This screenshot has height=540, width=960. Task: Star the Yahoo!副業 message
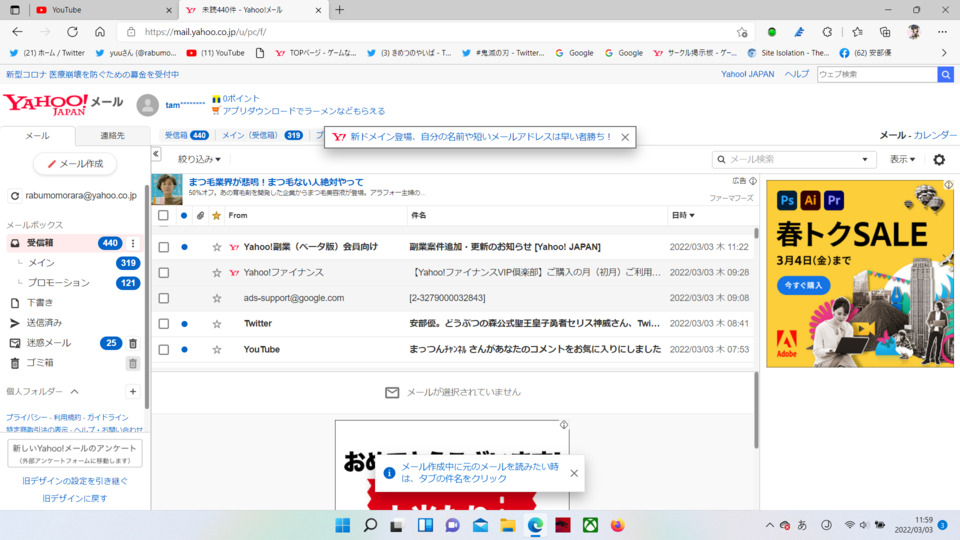[x=217, y=247]
